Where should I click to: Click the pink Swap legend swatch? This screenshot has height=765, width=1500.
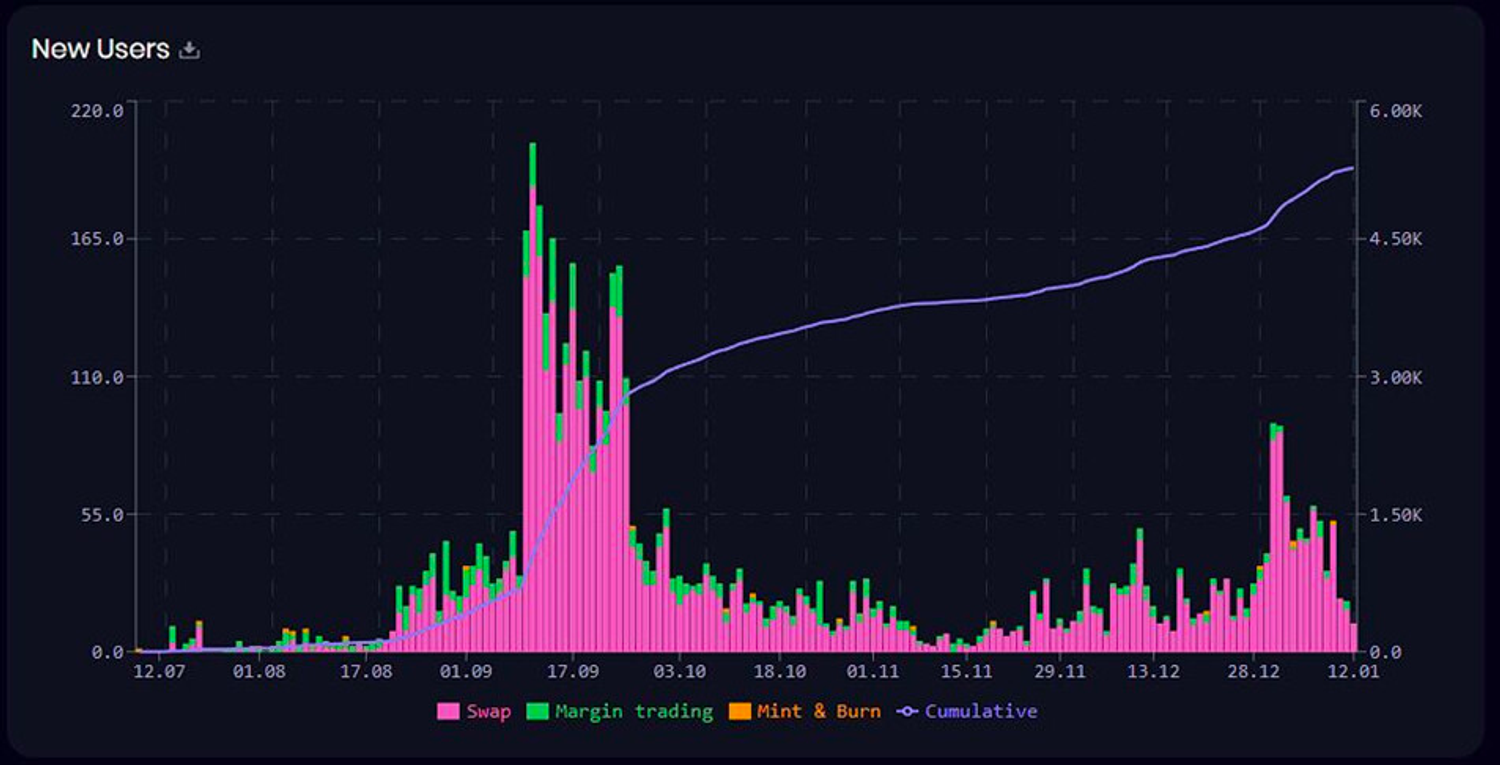coord(449,712)
